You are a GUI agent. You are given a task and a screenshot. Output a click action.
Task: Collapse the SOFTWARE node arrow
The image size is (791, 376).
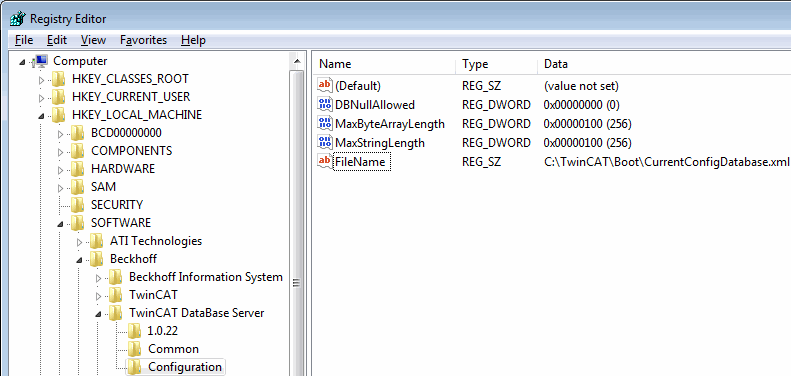[60, 224]
